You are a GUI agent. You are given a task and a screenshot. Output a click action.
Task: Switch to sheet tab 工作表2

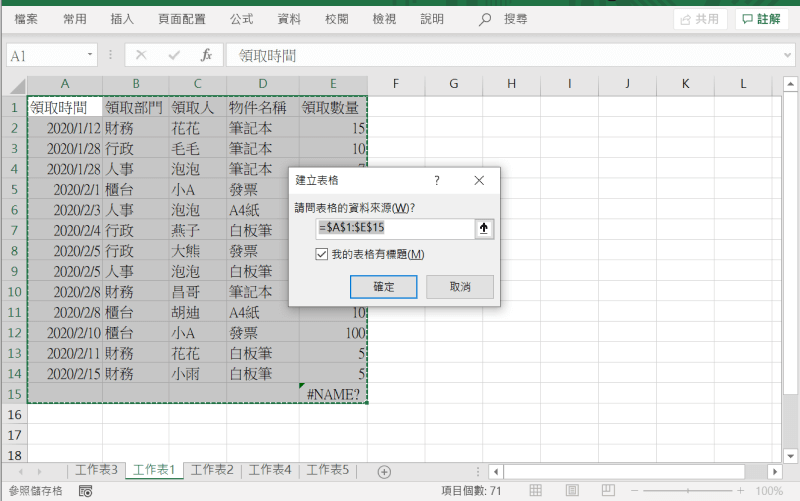coord(212,470)
